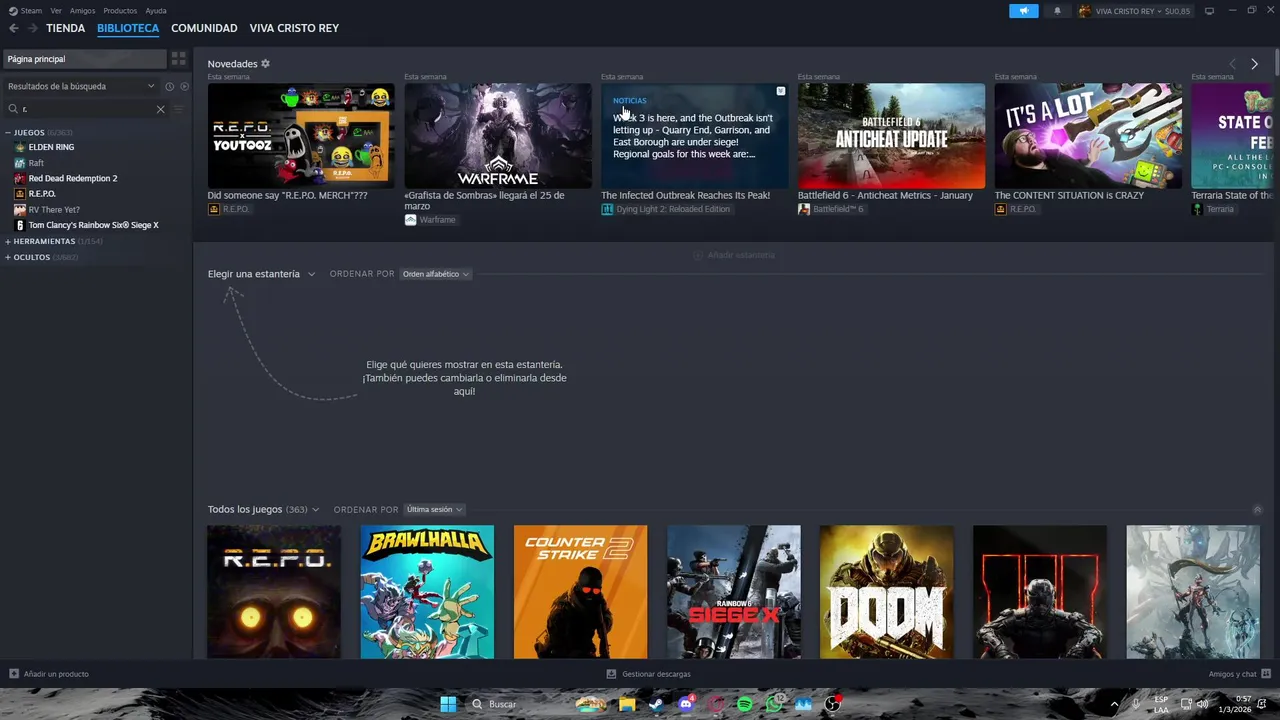Switch to the BIBLIOTECA tab
The width and height of the screenshot is (1280, 720).
pyautogui.click(x=128, y=28)
